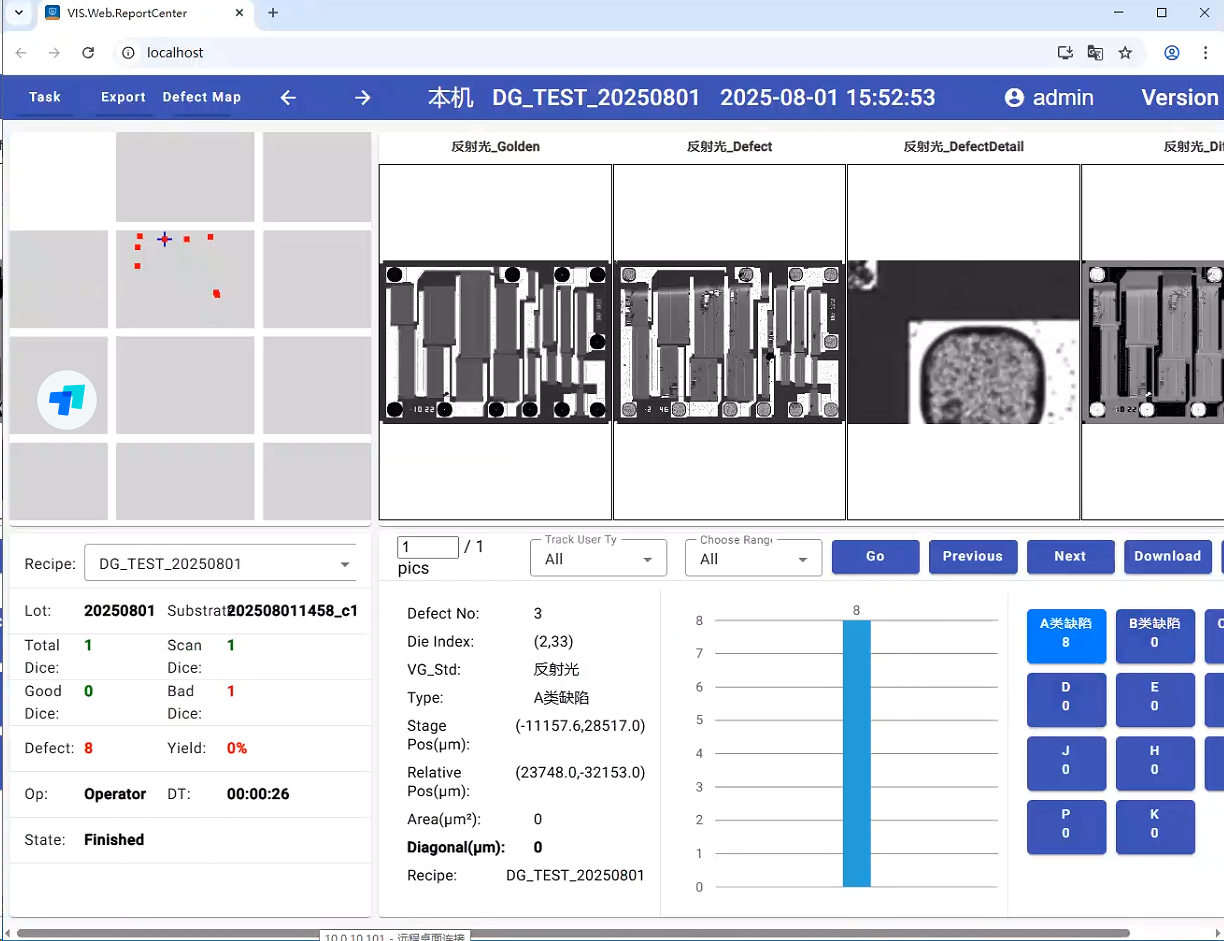
Task: Click the horizontal scrollbar at the bottom
Action: 570,933
